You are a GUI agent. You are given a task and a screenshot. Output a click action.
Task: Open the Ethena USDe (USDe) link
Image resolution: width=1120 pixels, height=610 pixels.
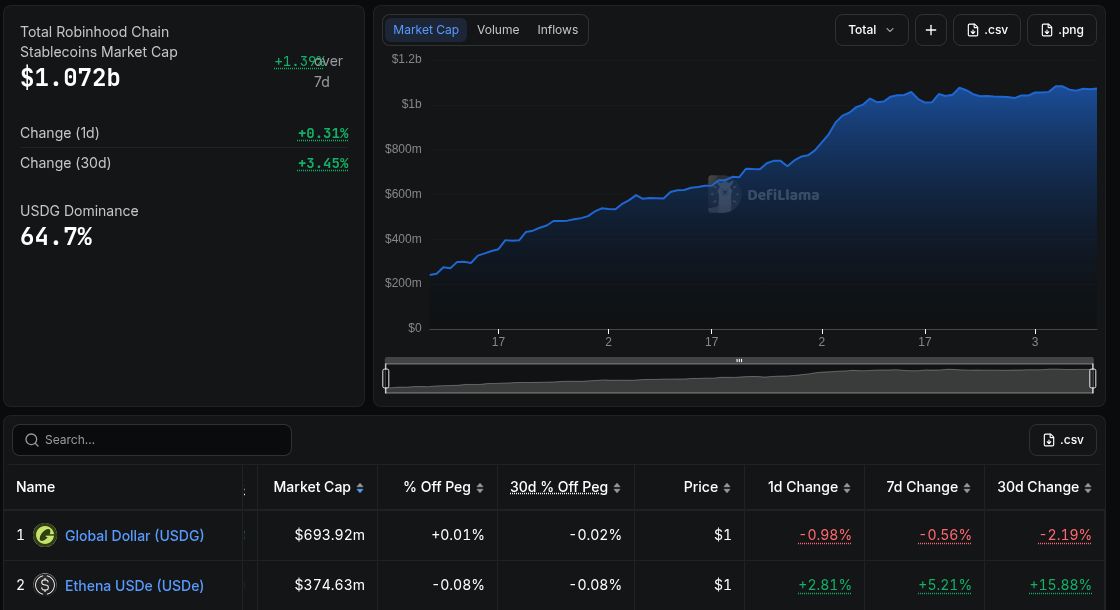[134, 586]
